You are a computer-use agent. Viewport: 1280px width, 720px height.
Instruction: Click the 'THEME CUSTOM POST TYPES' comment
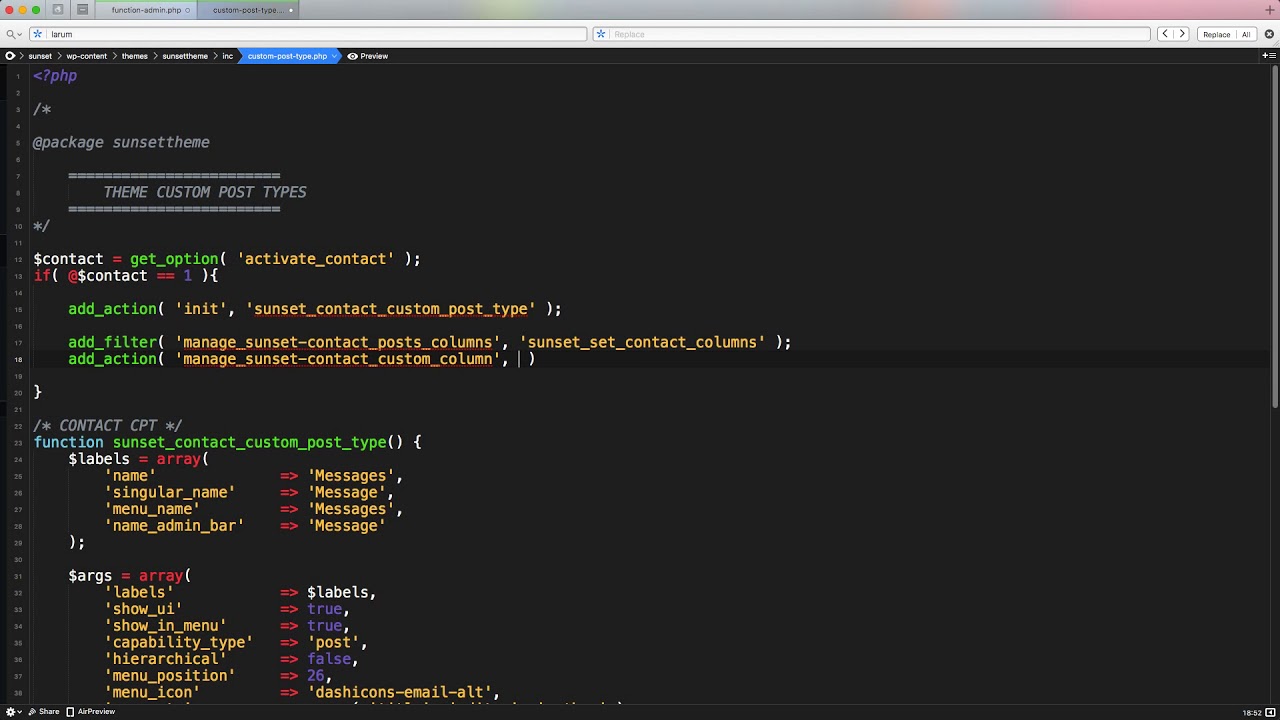pyautogui.click(x=205, y=192)
